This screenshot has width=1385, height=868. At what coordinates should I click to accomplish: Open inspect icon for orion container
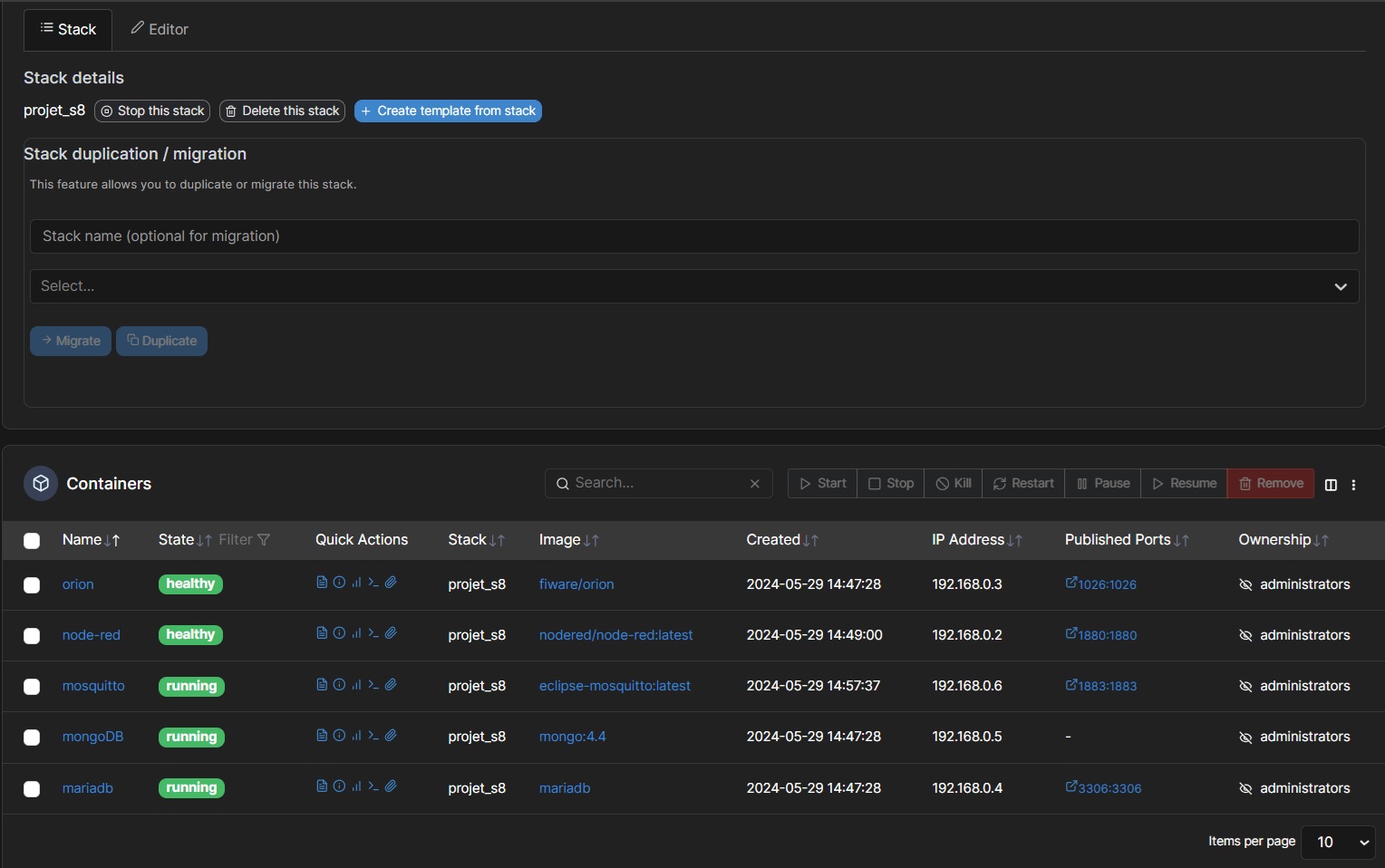[339, 583]
